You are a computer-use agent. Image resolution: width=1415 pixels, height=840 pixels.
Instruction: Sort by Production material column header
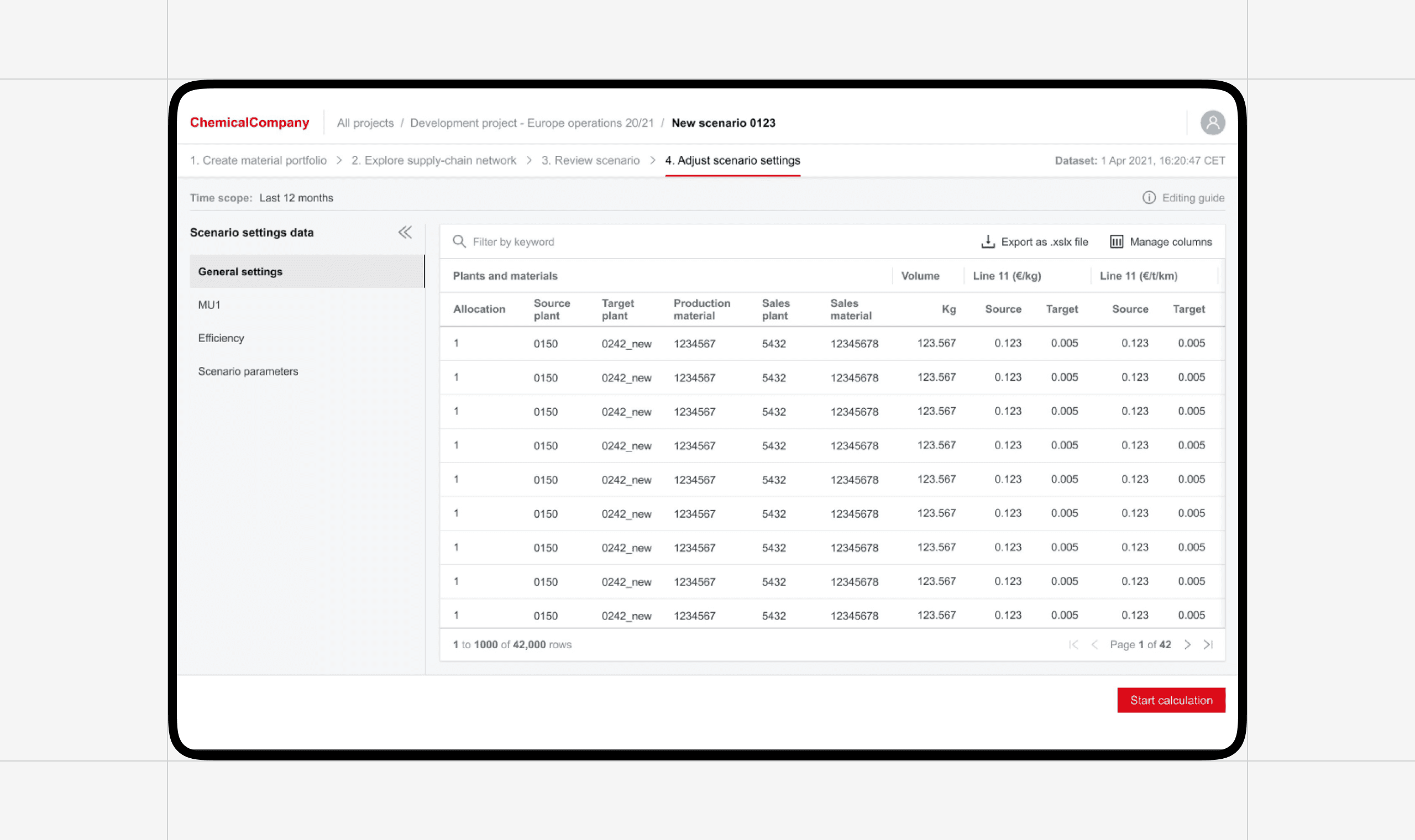point(701,309)
